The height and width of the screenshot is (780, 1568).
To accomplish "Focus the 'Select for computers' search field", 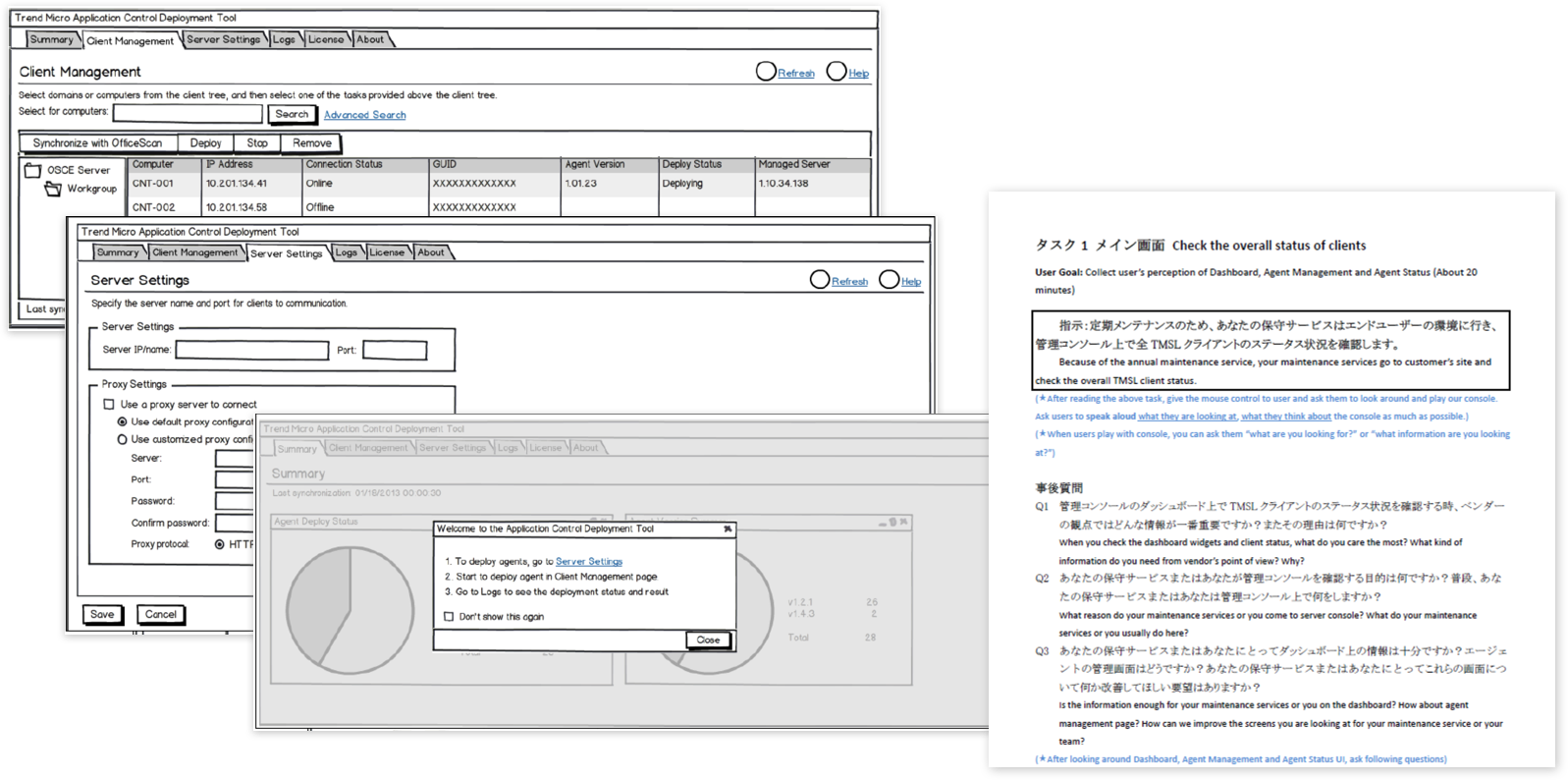I will pyautogui.click(x=188, y=114).
